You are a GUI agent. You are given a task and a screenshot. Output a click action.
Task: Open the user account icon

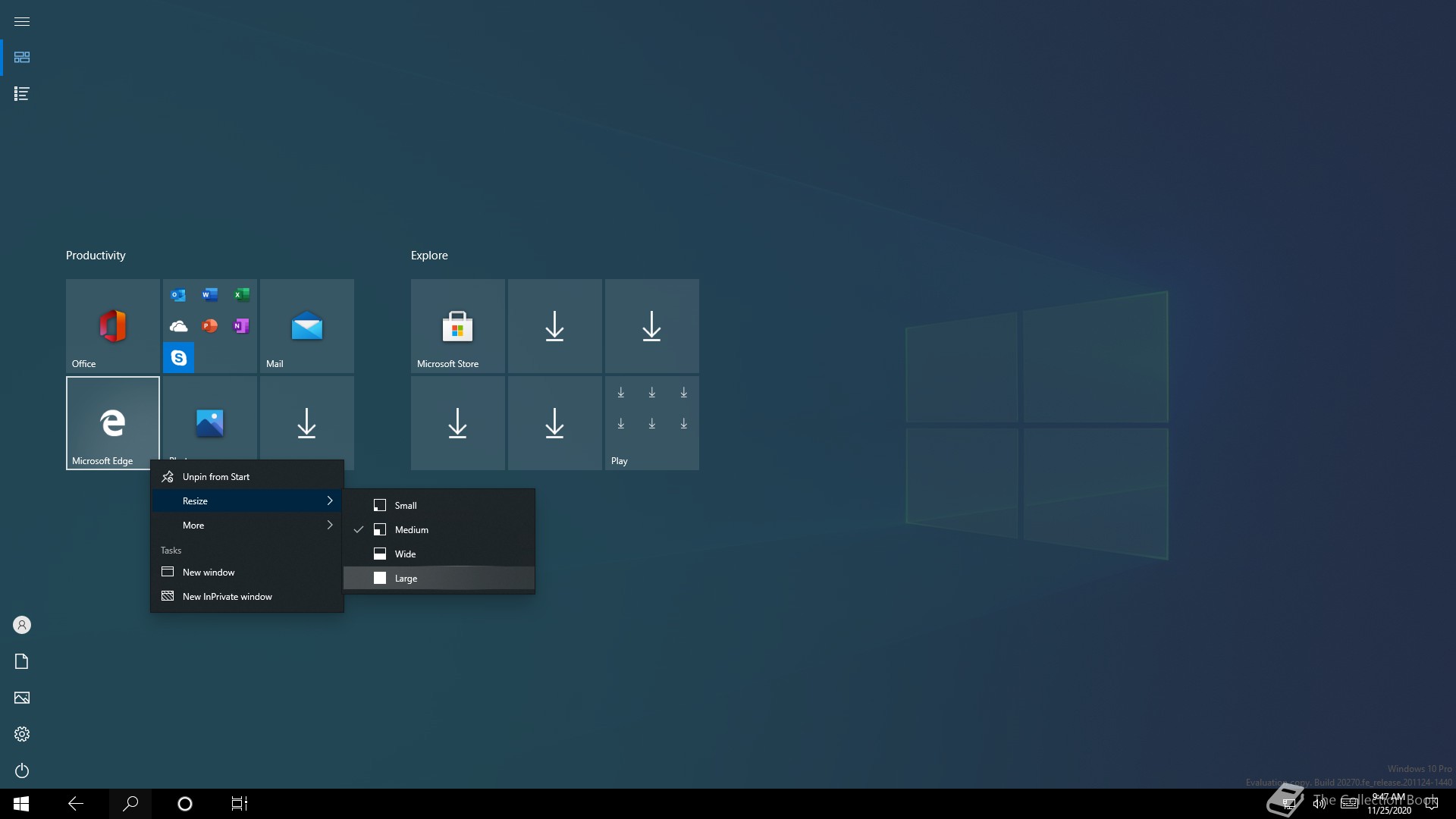22,625
